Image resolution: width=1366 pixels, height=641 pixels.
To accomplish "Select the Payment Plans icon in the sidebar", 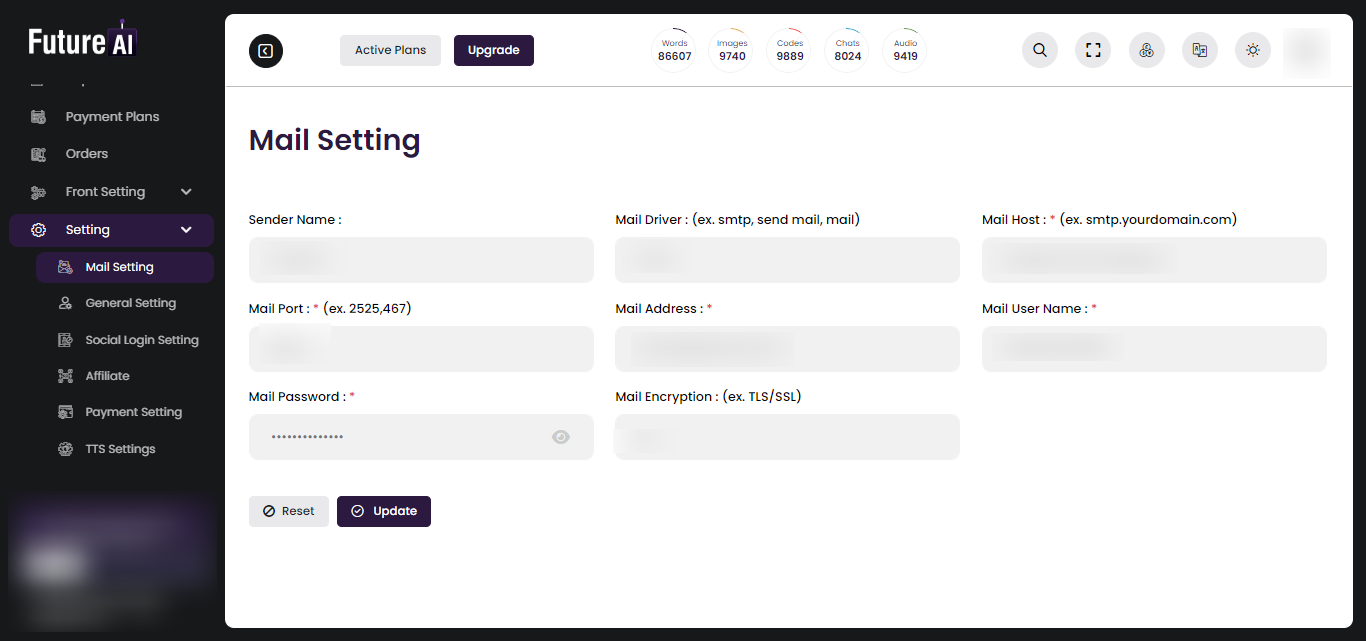I will [38, 116].
